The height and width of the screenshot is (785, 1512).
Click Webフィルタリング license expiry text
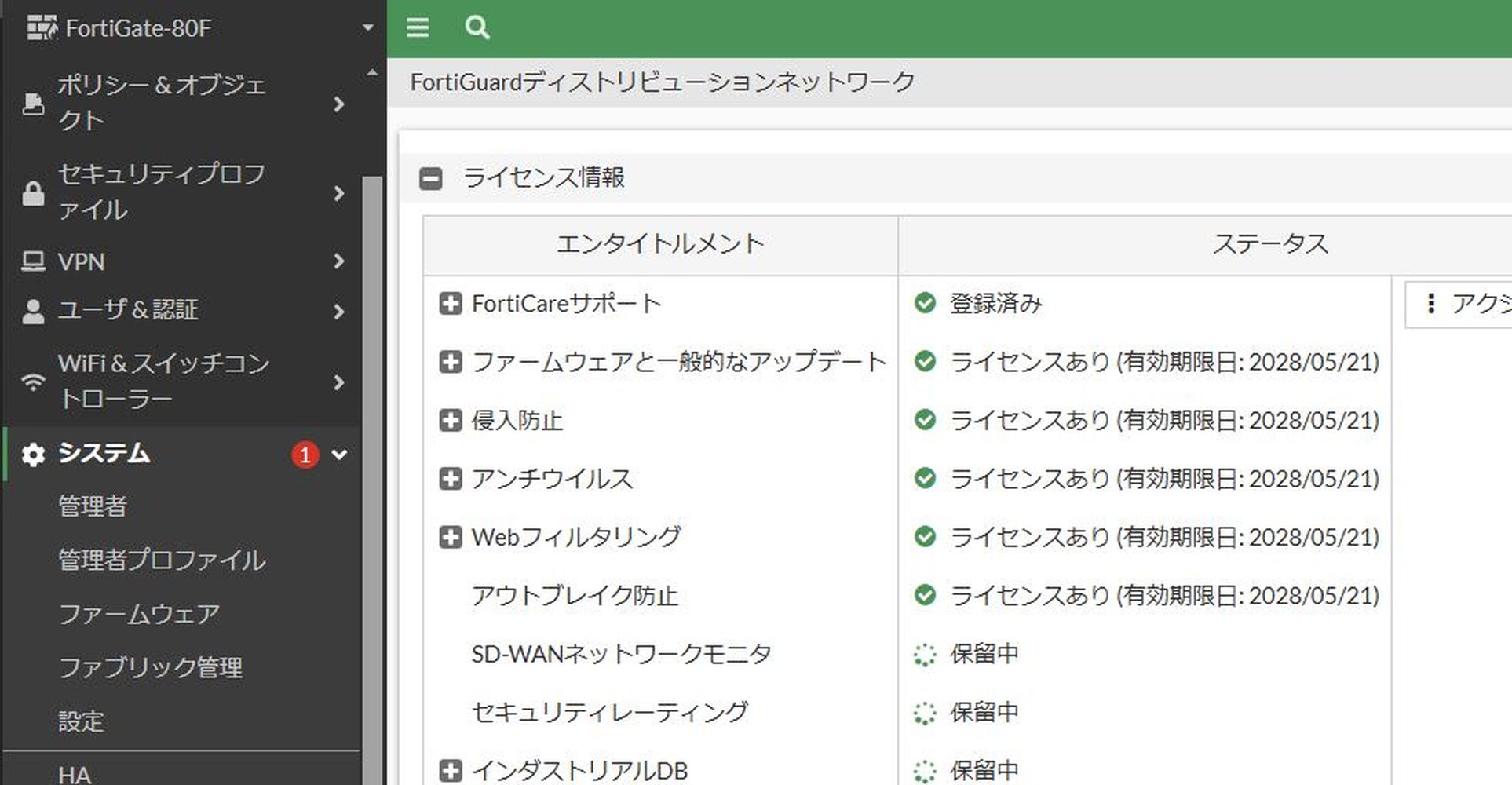tap(1165, 538)
